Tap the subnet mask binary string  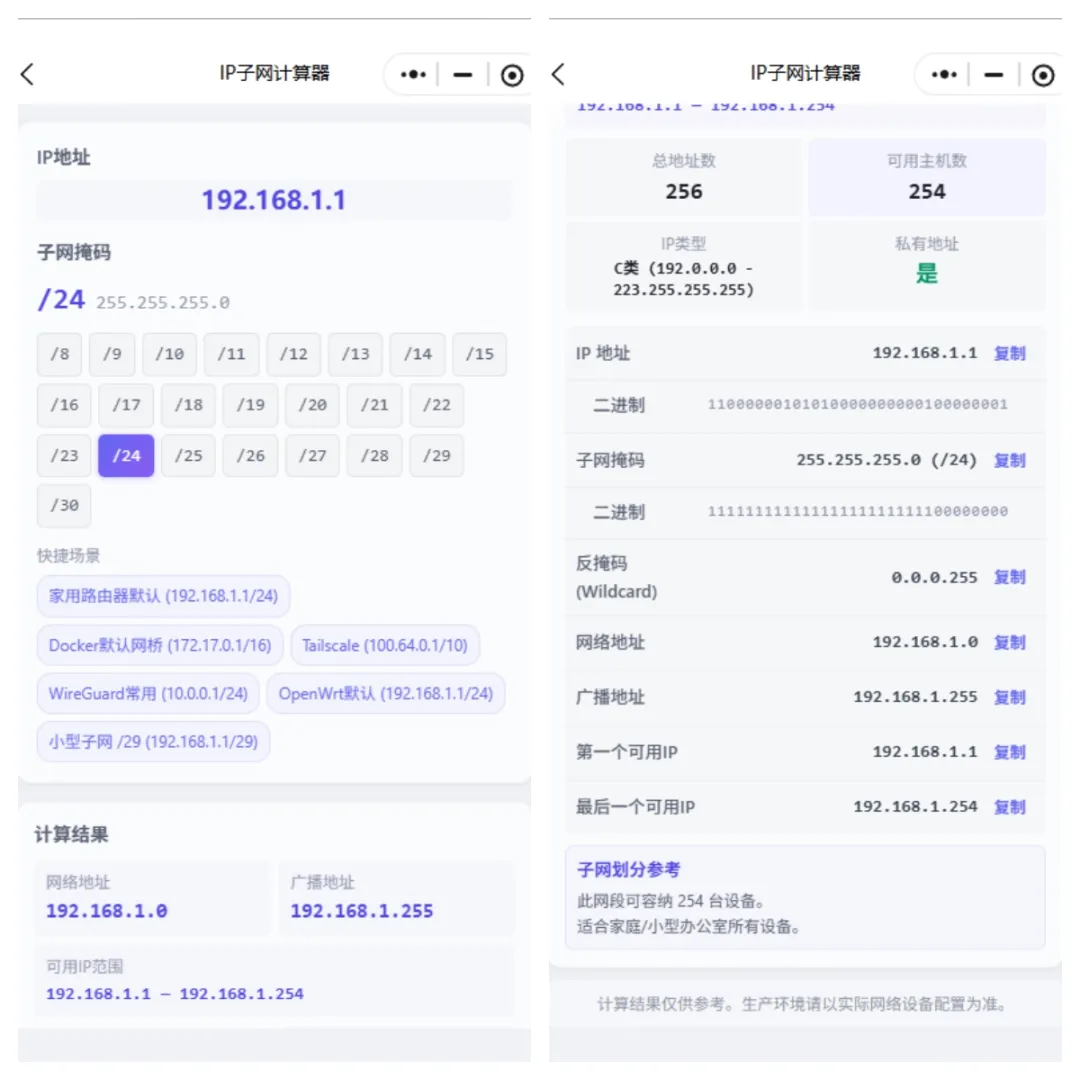click(x=858, y=511)
